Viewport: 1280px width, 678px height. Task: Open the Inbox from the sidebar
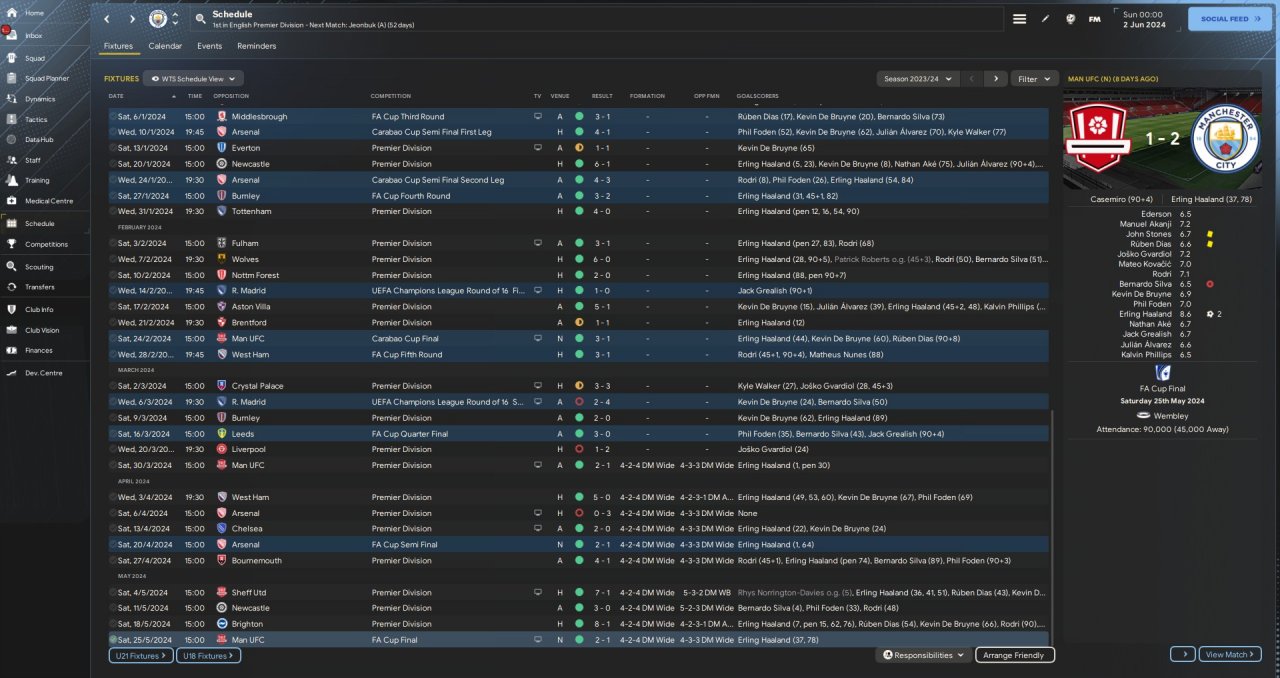(10, 35)
